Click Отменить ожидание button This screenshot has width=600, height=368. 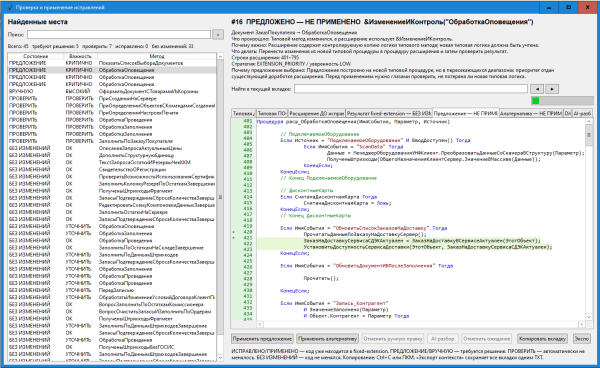[486, 339]
